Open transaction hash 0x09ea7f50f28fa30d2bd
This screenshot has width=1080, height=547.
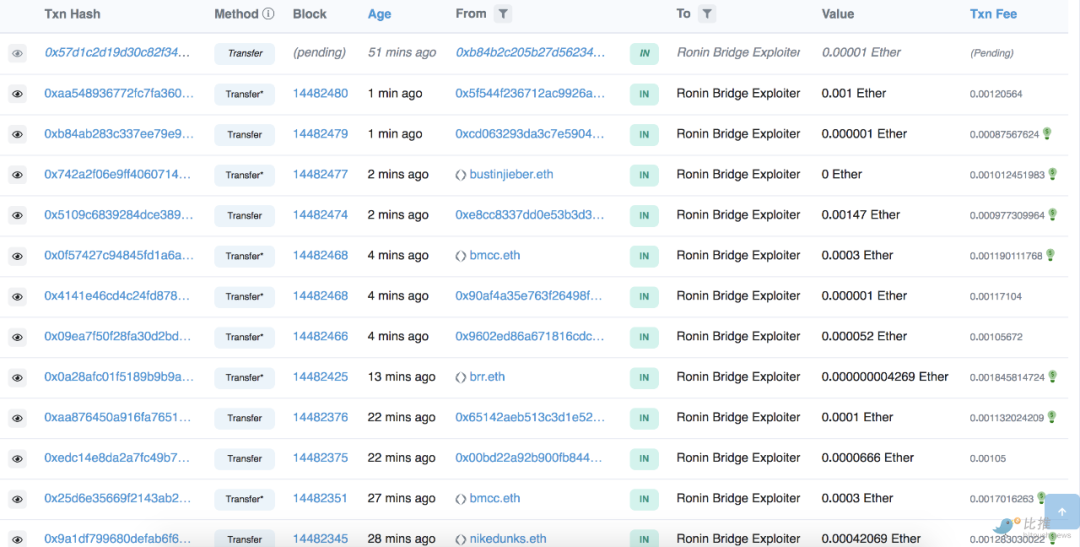(117, 336)
